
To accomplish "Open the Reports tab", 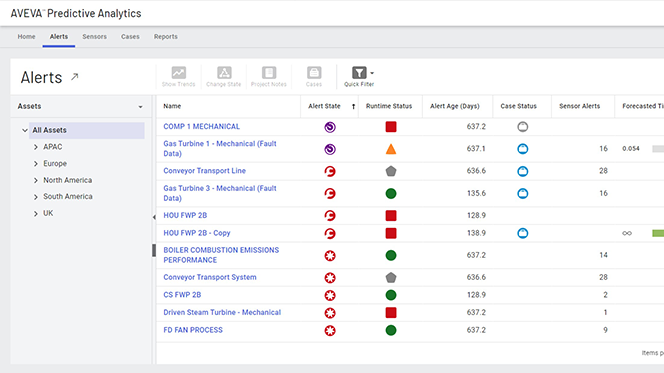I will pyautogui.click(x=166, y=37).
